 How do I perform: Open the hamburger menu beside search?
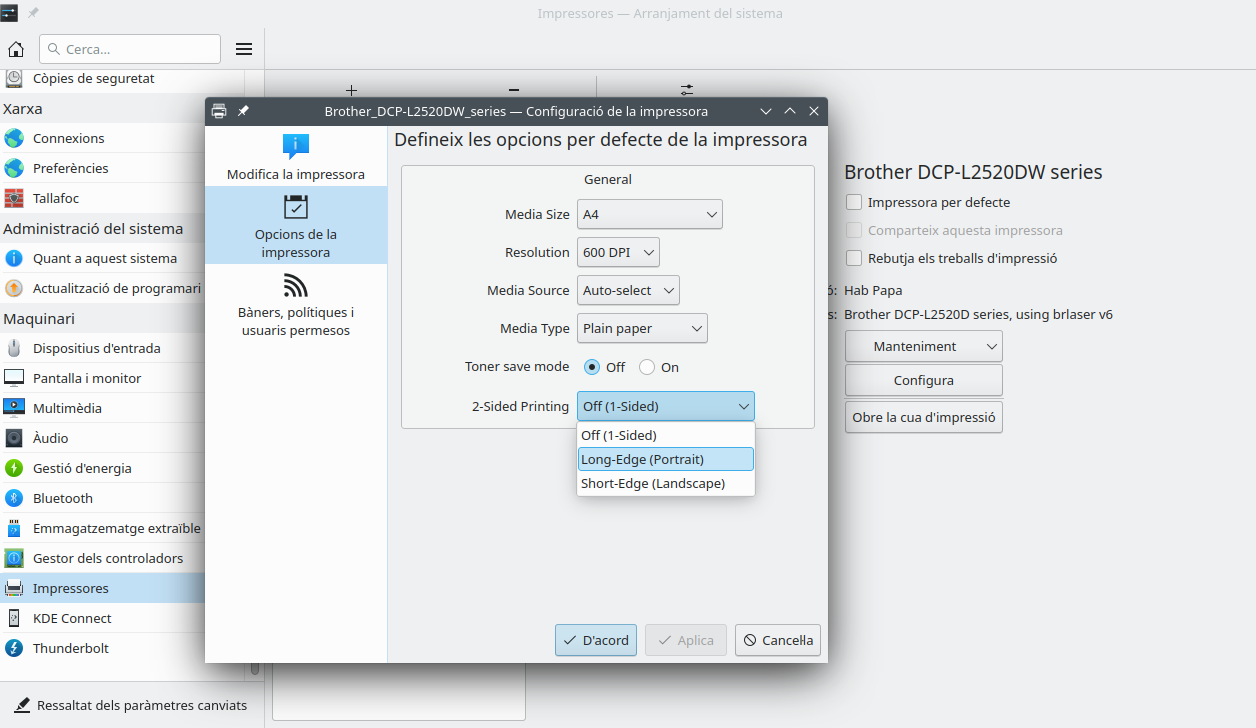point(244,49)
